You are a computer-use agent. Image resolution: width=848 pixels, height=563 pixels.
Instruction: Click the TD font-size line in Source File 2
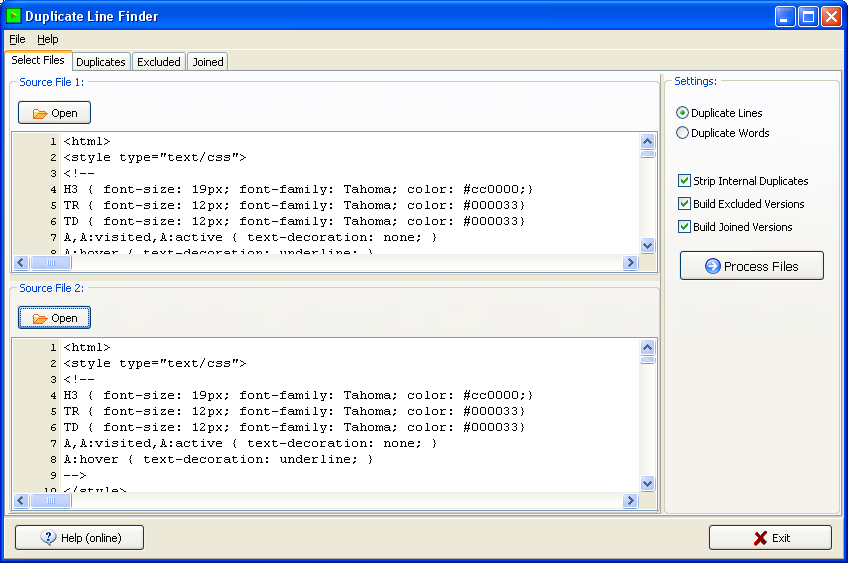pyautogui.click(x=295, y=427)
